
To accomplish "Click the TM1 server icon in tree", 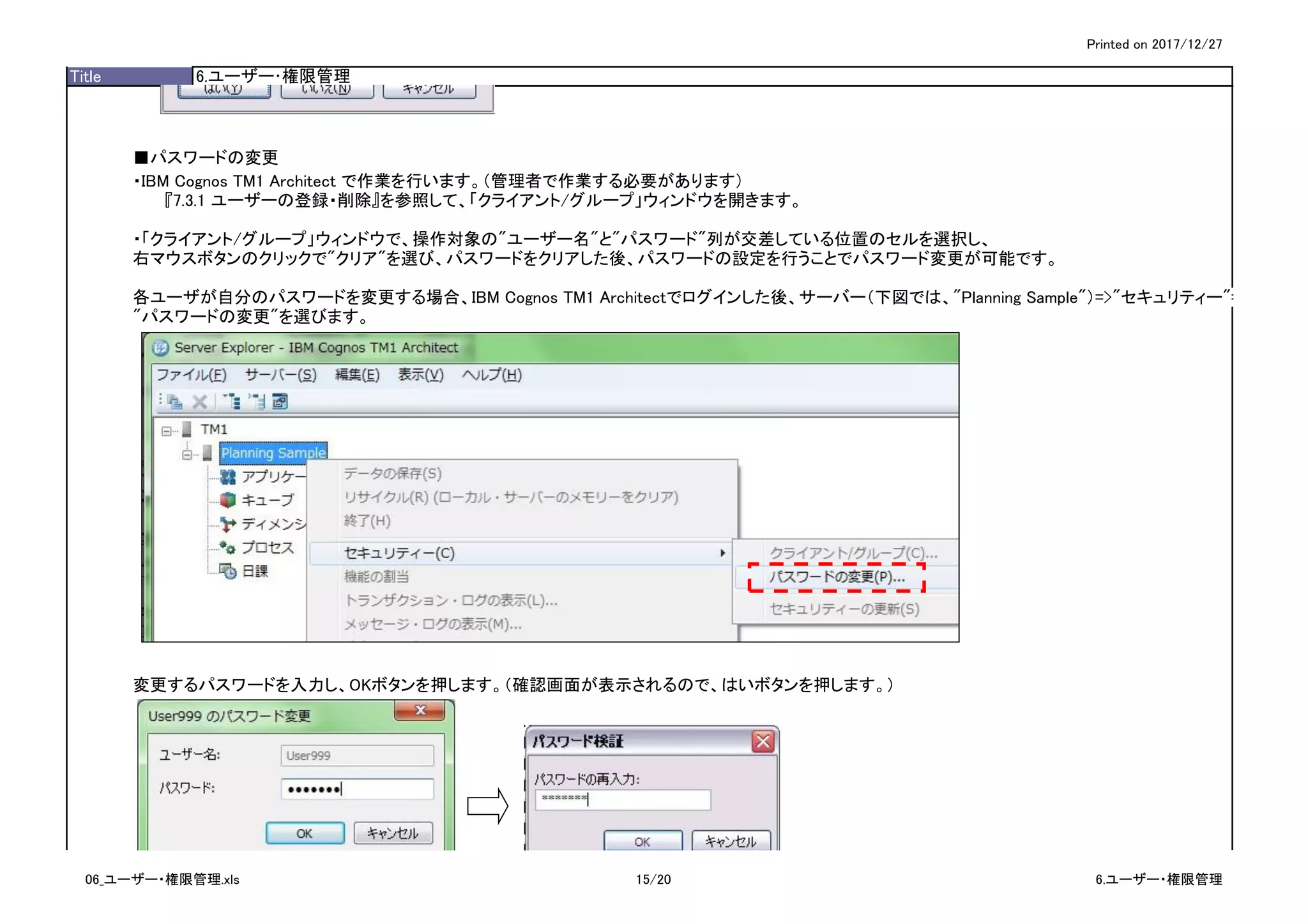I will (187, 429).
